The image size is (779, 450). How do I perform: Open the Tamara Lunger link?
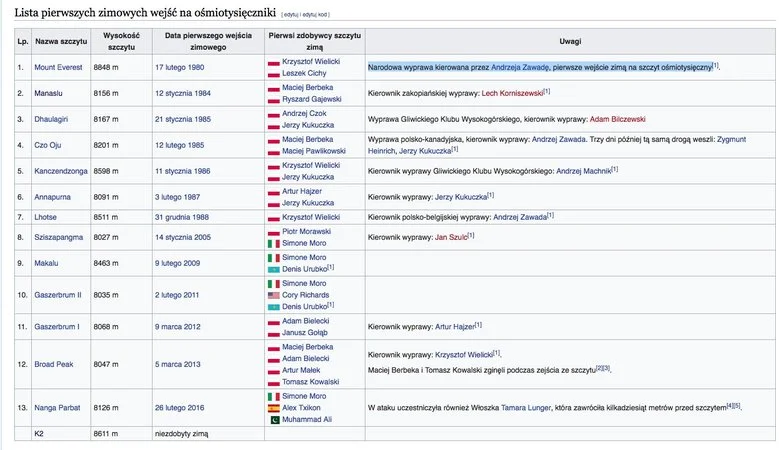point(526,408)
